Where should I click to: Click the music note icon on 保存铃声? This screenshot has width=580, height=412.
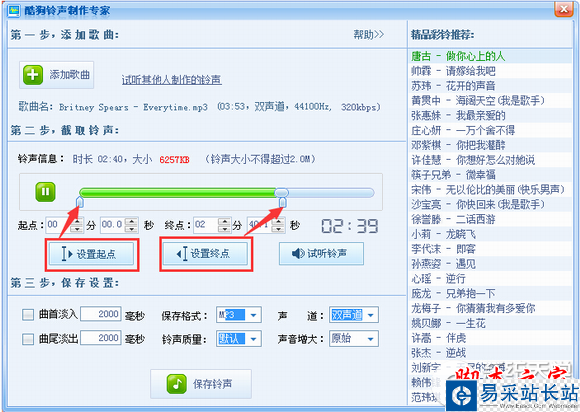pos(177,384)
